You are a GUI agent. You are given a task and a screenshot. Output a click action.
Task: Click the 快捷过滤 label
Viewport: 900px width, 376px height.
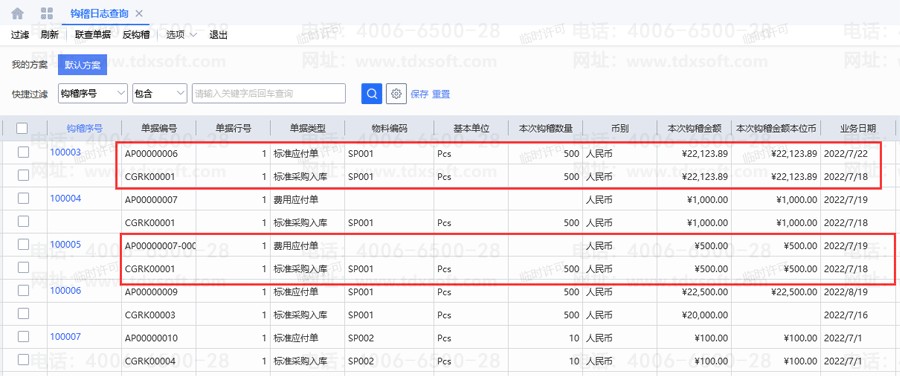pyautogui.click(x=29, y=94)
